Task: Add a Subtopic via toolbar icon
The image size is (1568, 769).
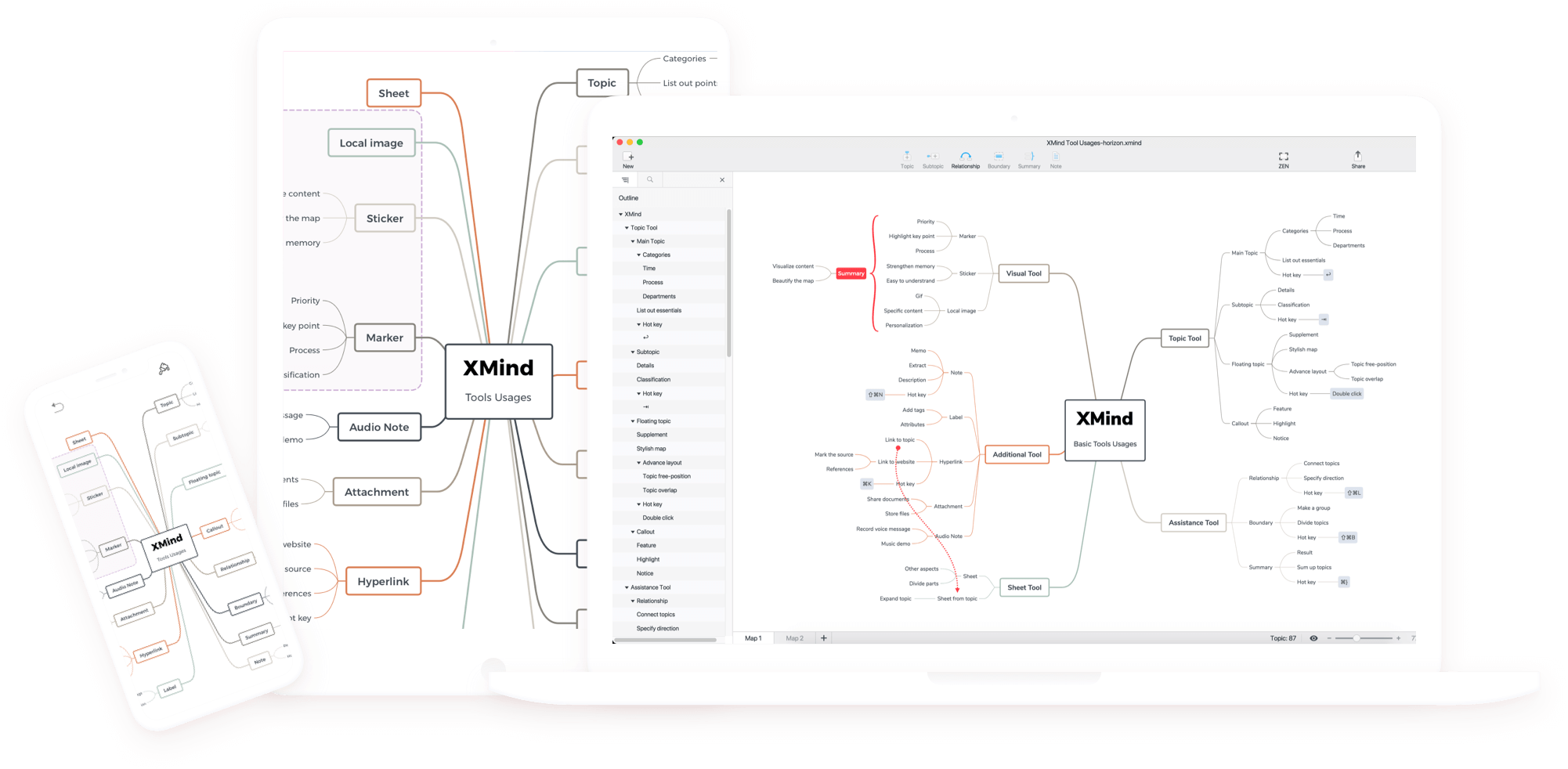Action: [x=933, y=159]
